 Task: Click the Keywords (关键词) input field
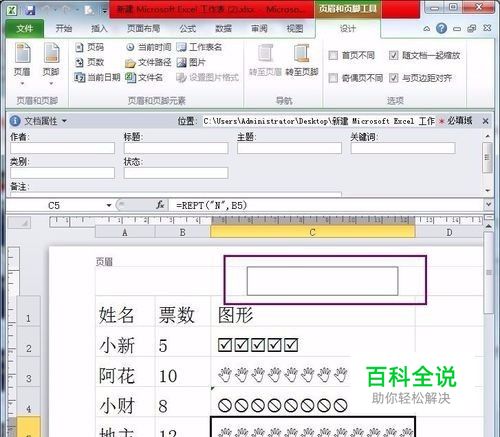[x=403, y=148]
